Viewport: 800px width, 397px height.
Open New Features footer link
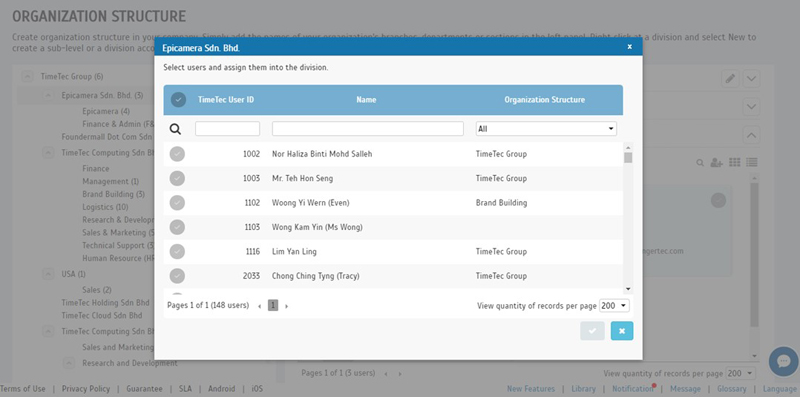click(531, 389)
